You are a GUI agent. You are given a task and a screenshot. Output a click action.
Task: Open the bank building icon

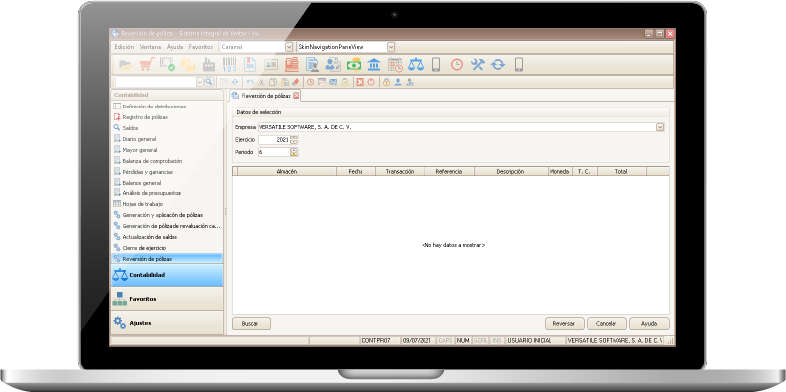(374, 65)
